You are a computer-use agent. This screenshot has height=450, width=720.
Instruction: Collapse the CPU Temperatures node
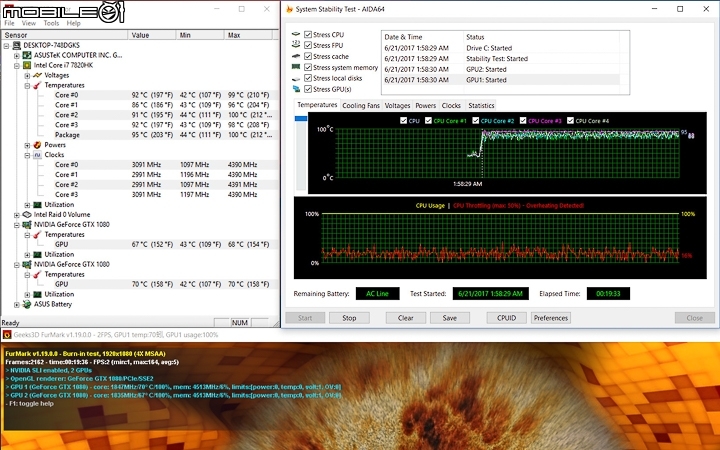tap(28, 86)
